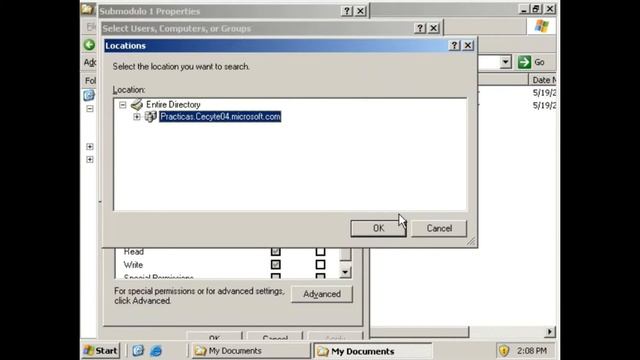Collapse the Entire Directory tree node
Screen dimensions: 640x360
(x=122, y=105)
